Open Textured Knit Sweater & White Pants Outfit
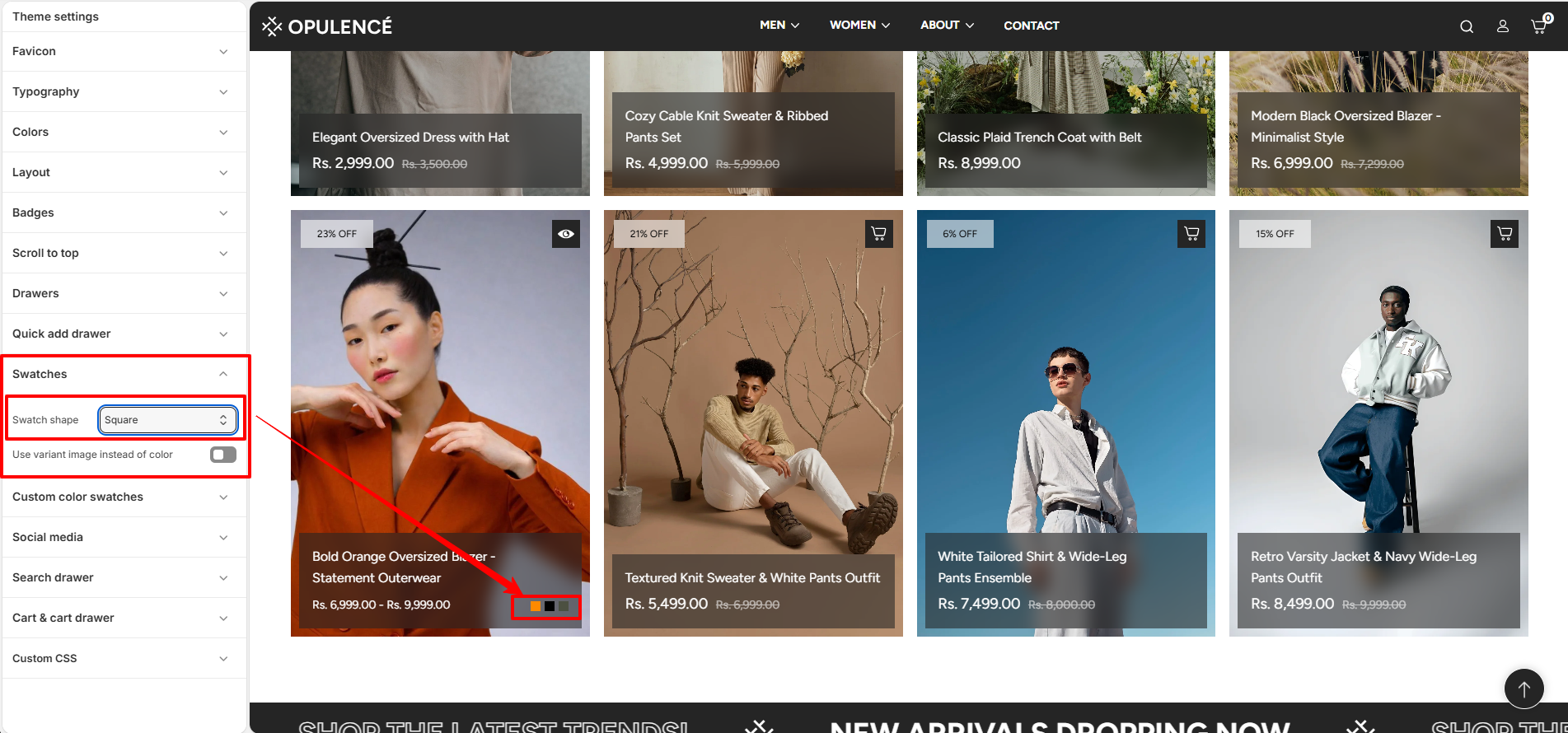 point(752,578)
